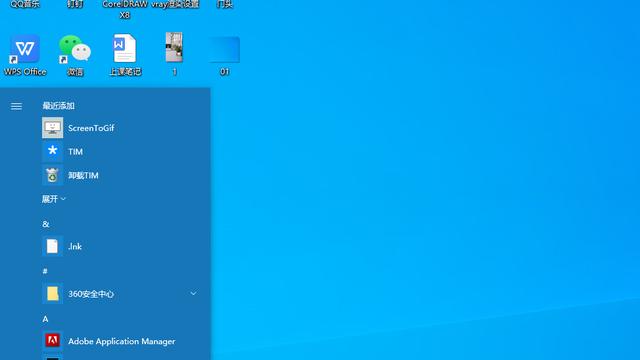Click the hamburger menu in Start

coord(16,107)
